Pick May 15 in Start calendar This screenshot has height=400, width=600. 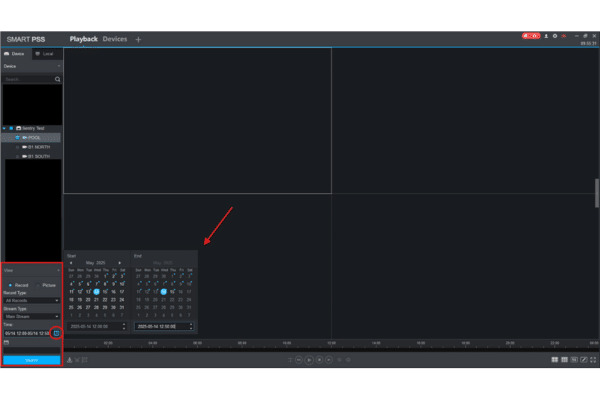click(105, 292)
